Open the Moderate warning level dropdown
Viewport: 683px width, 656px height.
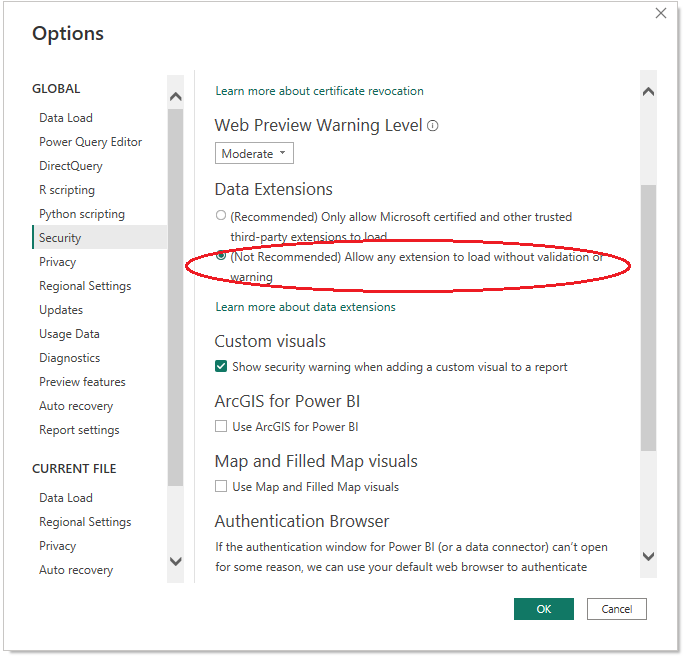[x=254, y=154]
